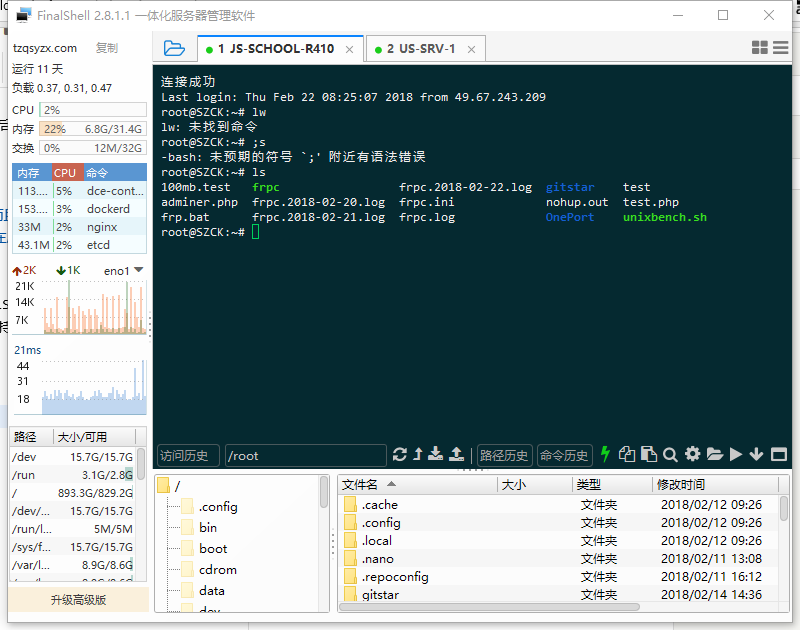Click the fullscreen window icon in terminal toolbar

tap(779, 454)
